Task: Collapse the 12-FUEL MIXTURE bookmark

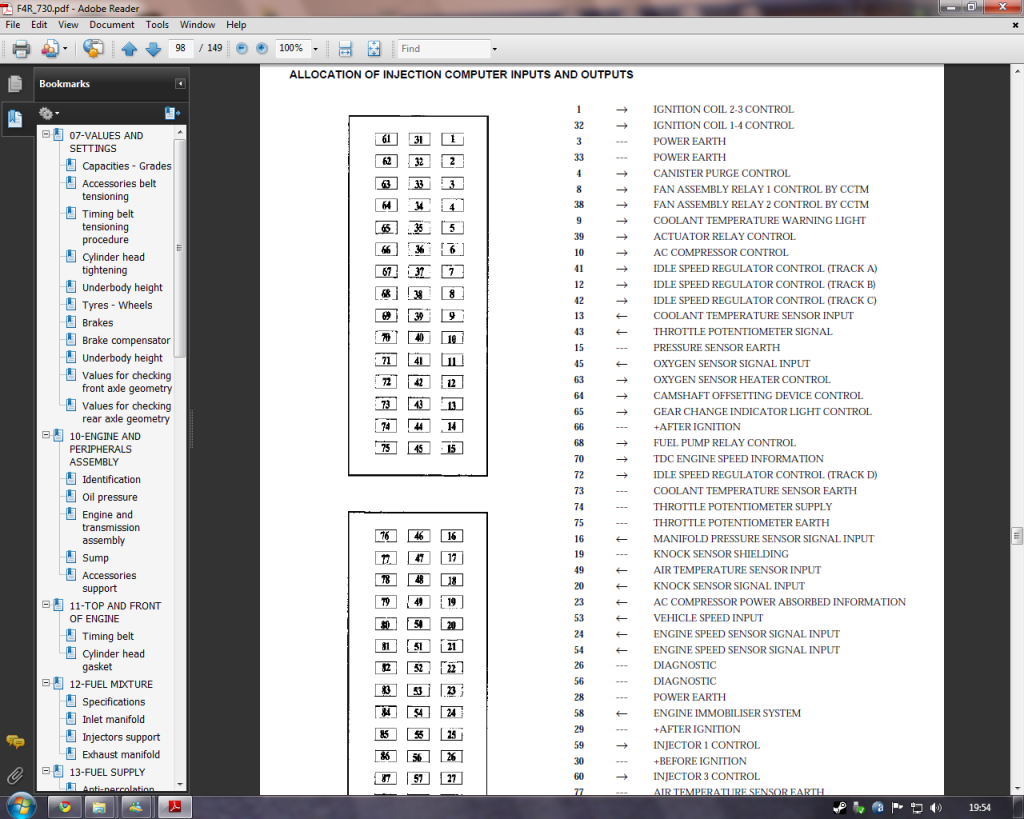Action: 46,683
